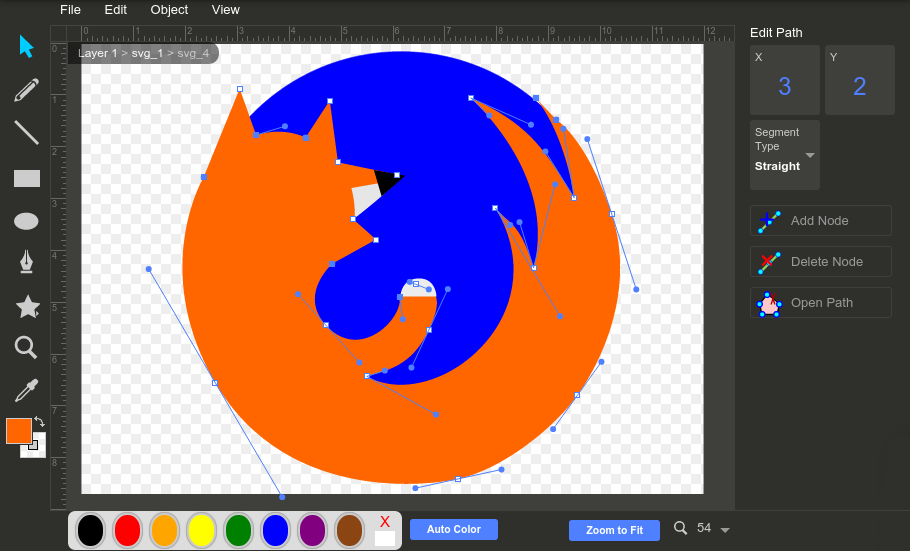Click the red X no-color swatch
This screenshot has width=910, height=551.
pos(385,521)
